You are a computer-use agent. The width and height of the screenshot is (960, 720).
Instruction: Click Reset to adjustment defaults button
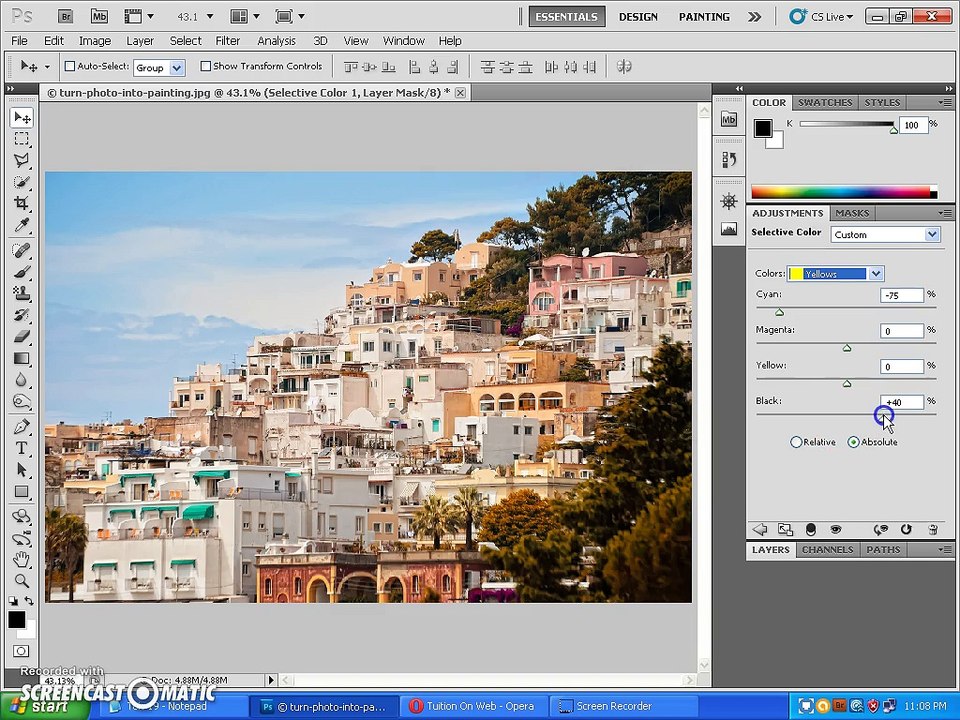[x=906, y=529]
